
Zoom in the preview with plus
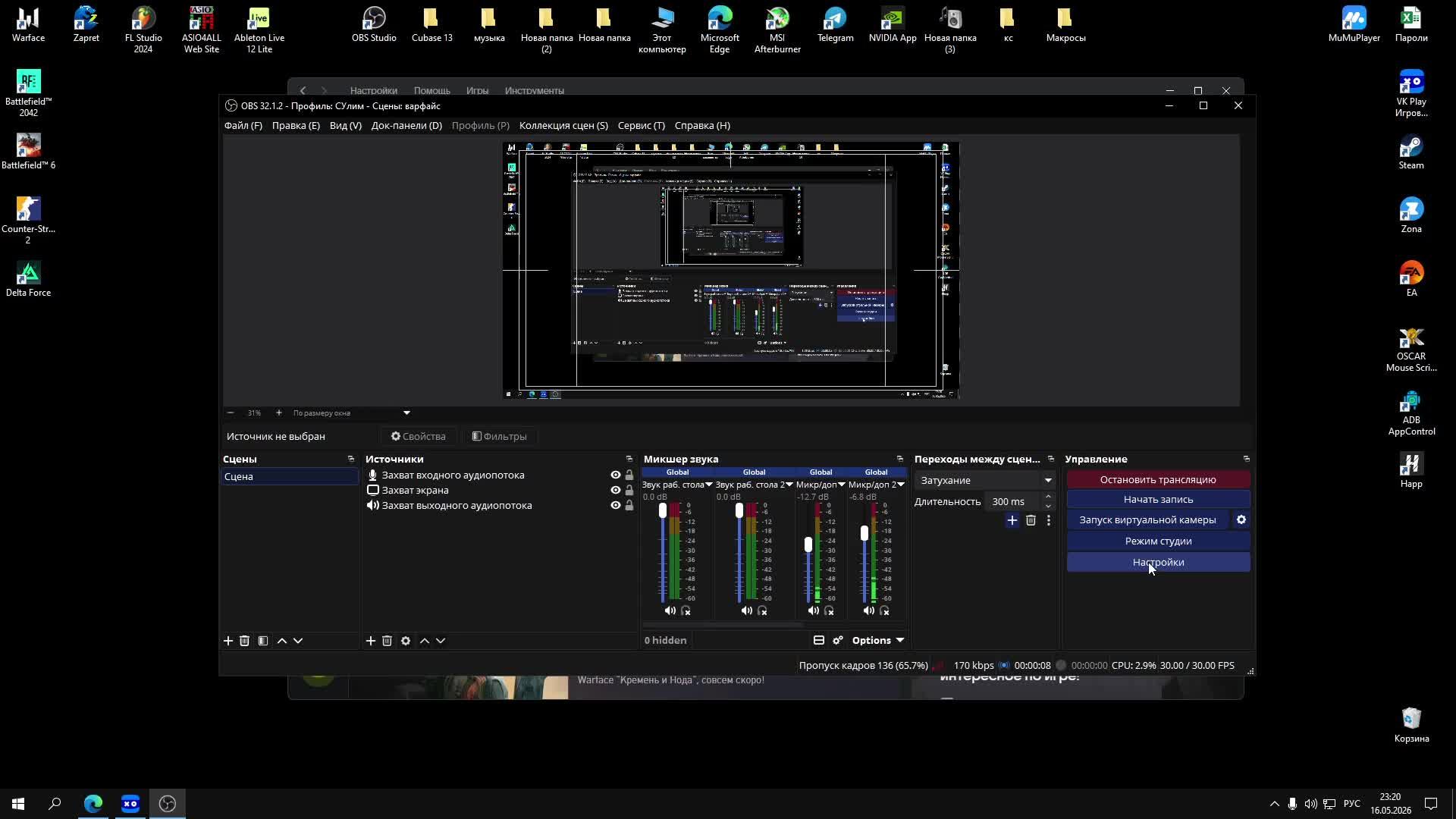(279, 413)
